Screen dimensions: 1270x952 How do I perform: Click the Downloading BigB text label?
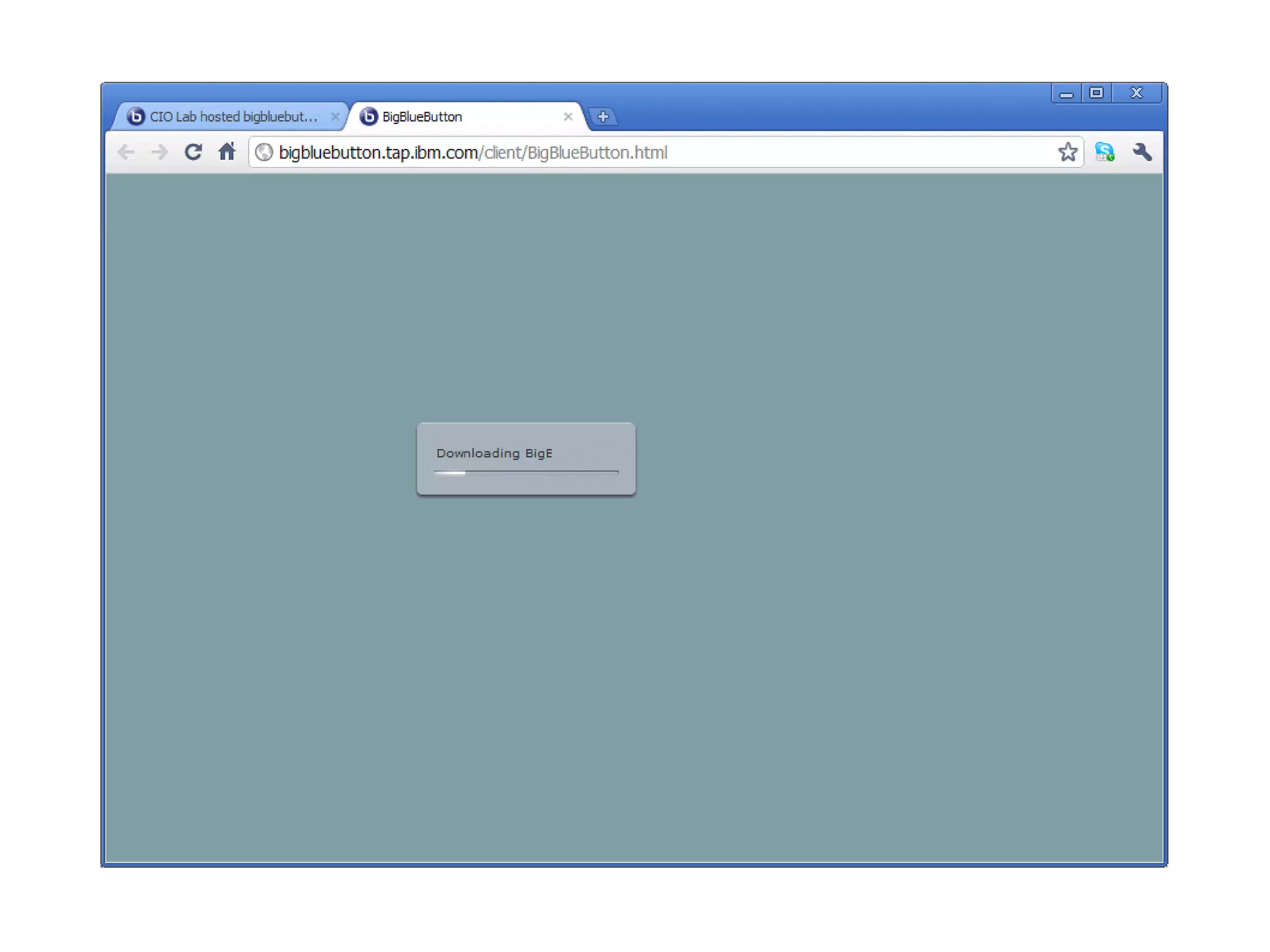click(x=494, y=453)
